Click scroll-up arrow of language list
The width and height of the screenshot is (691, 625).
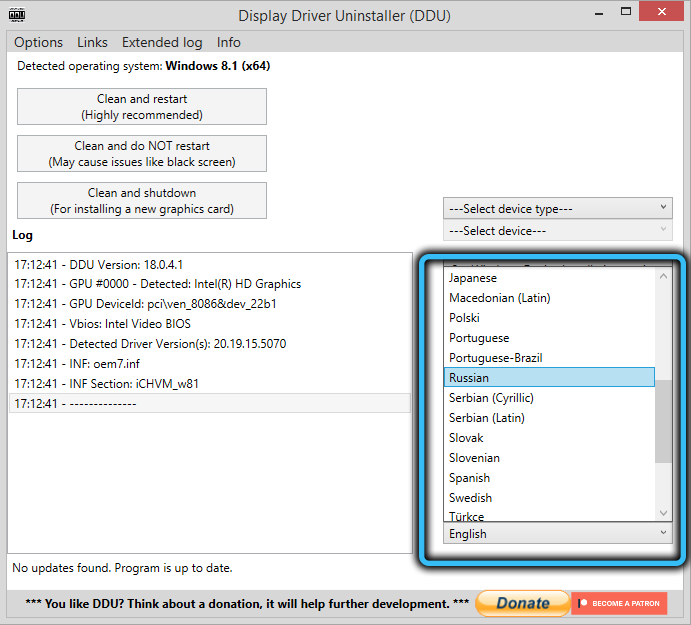click(x=663, y=277)
